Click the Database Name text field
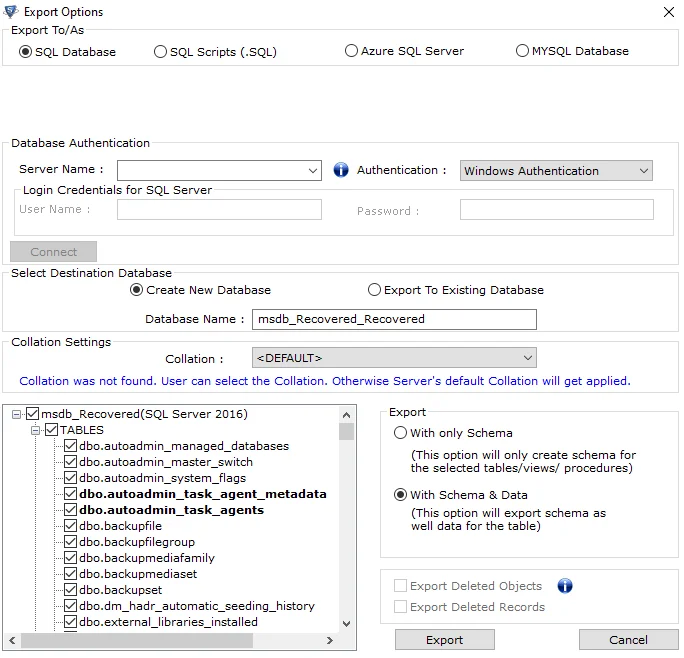 pyautogui.click(x=394, y=319)
